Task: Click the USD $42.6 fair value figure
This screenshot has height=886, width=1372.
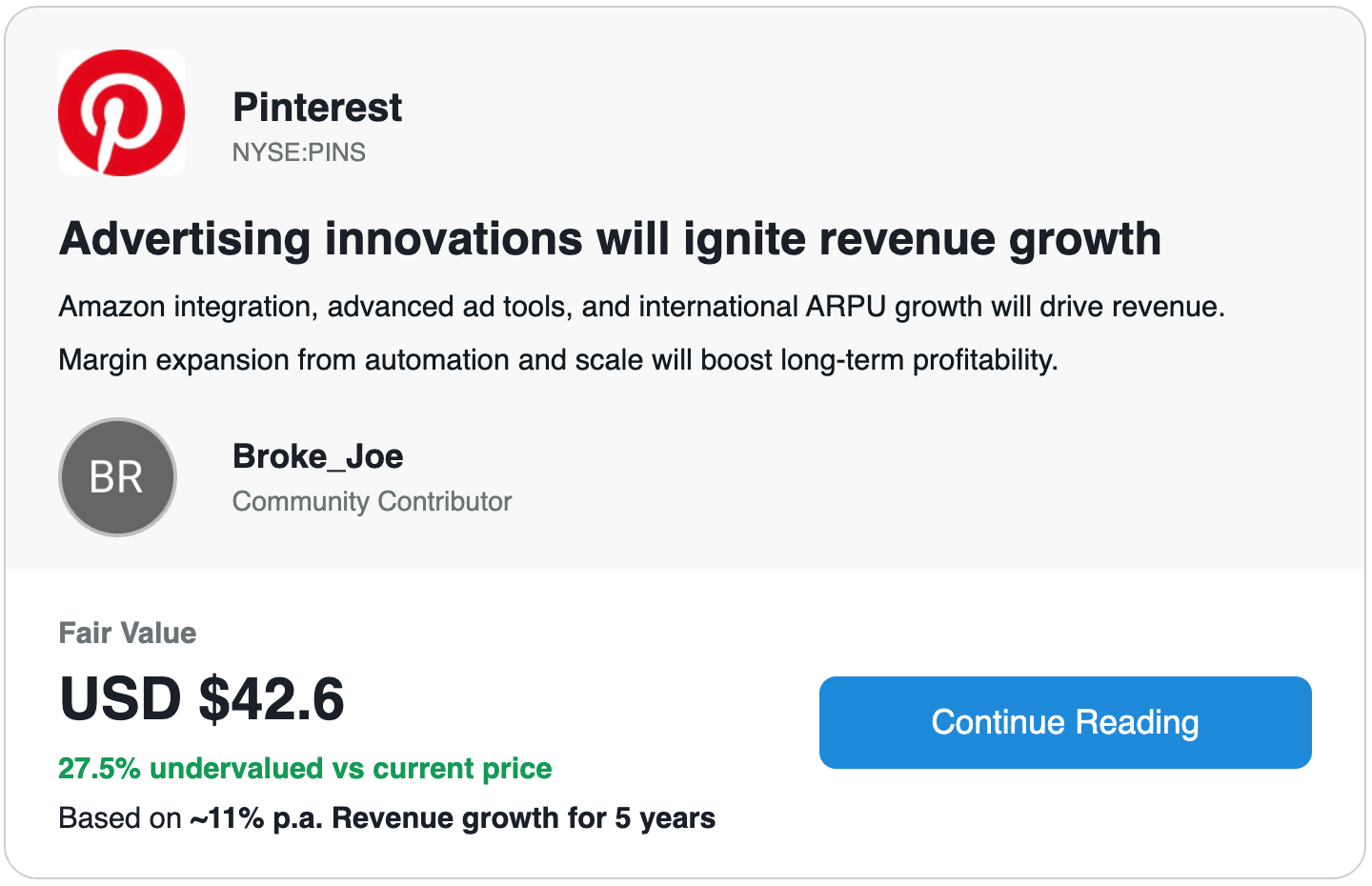Action: (202, 698)
